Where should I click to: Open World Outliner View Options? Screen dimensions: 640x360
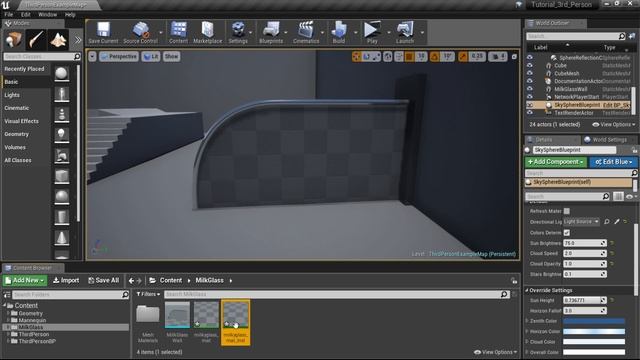click(x=613, y=124)
